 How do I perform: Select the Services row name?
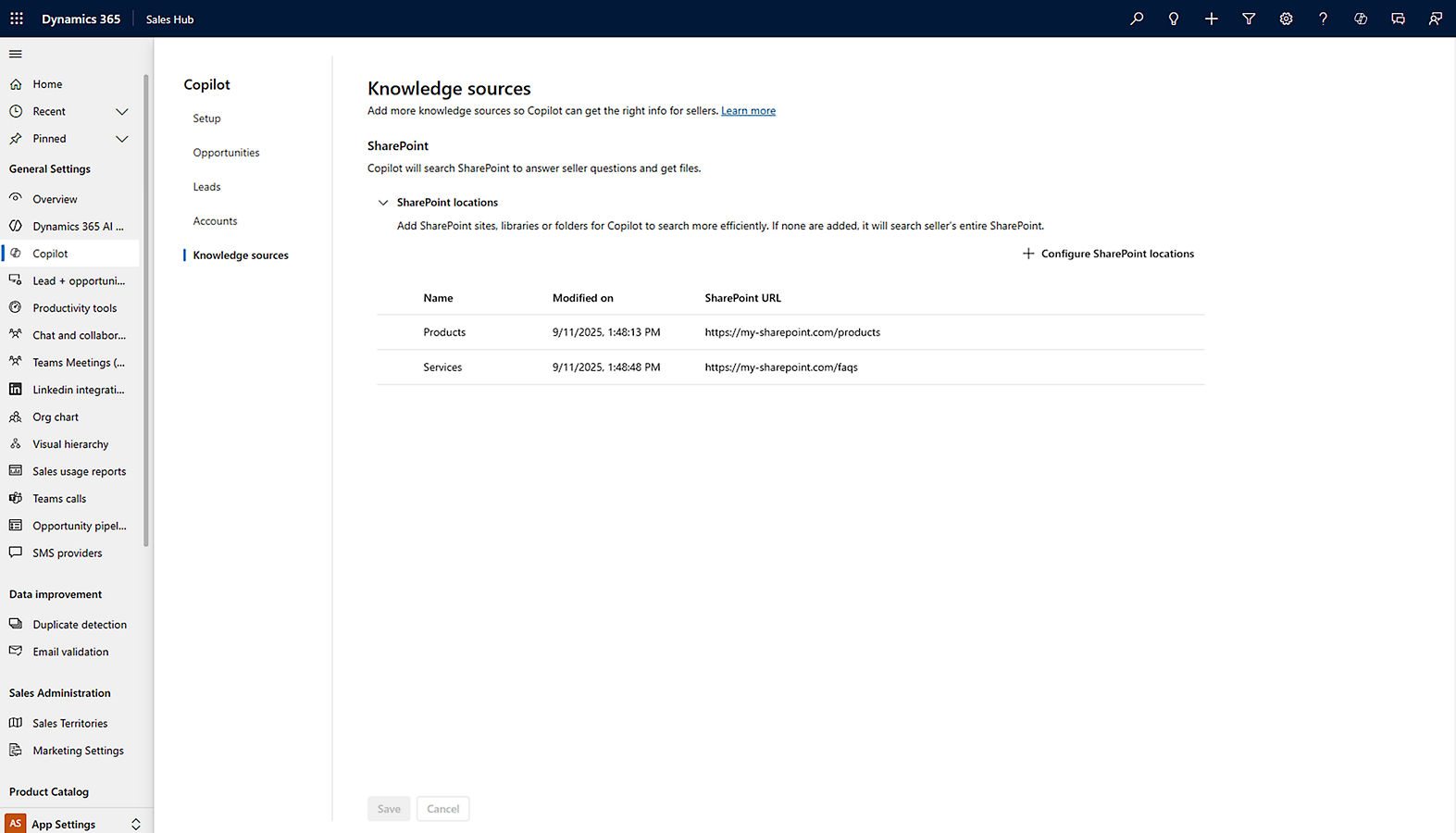pos(442,367)
